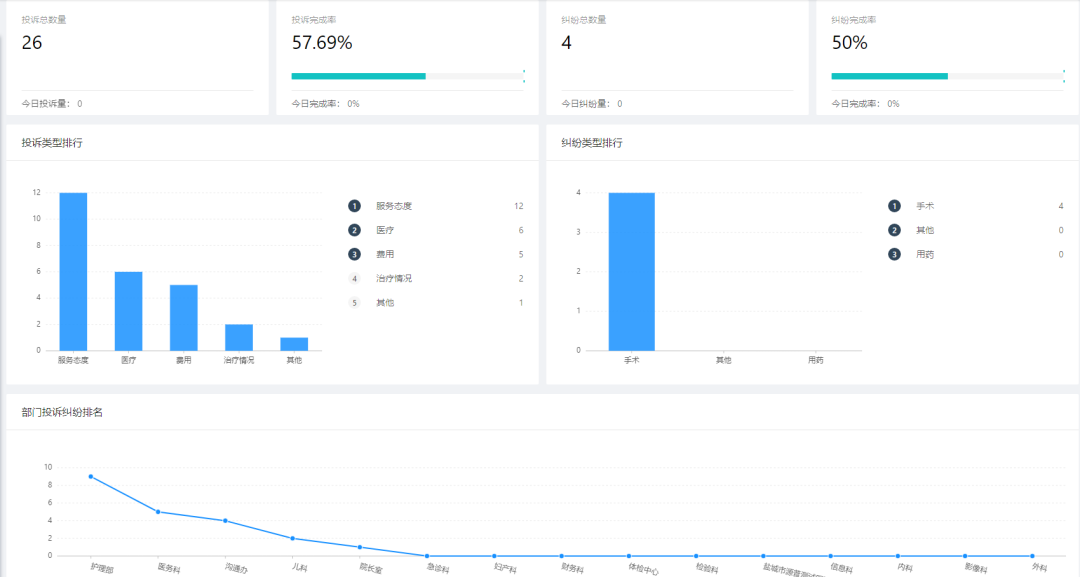Click the 费用 bar in complaint chart
Screen dimensions: 1080x577
pyautogui.click(x=183, y=317)
